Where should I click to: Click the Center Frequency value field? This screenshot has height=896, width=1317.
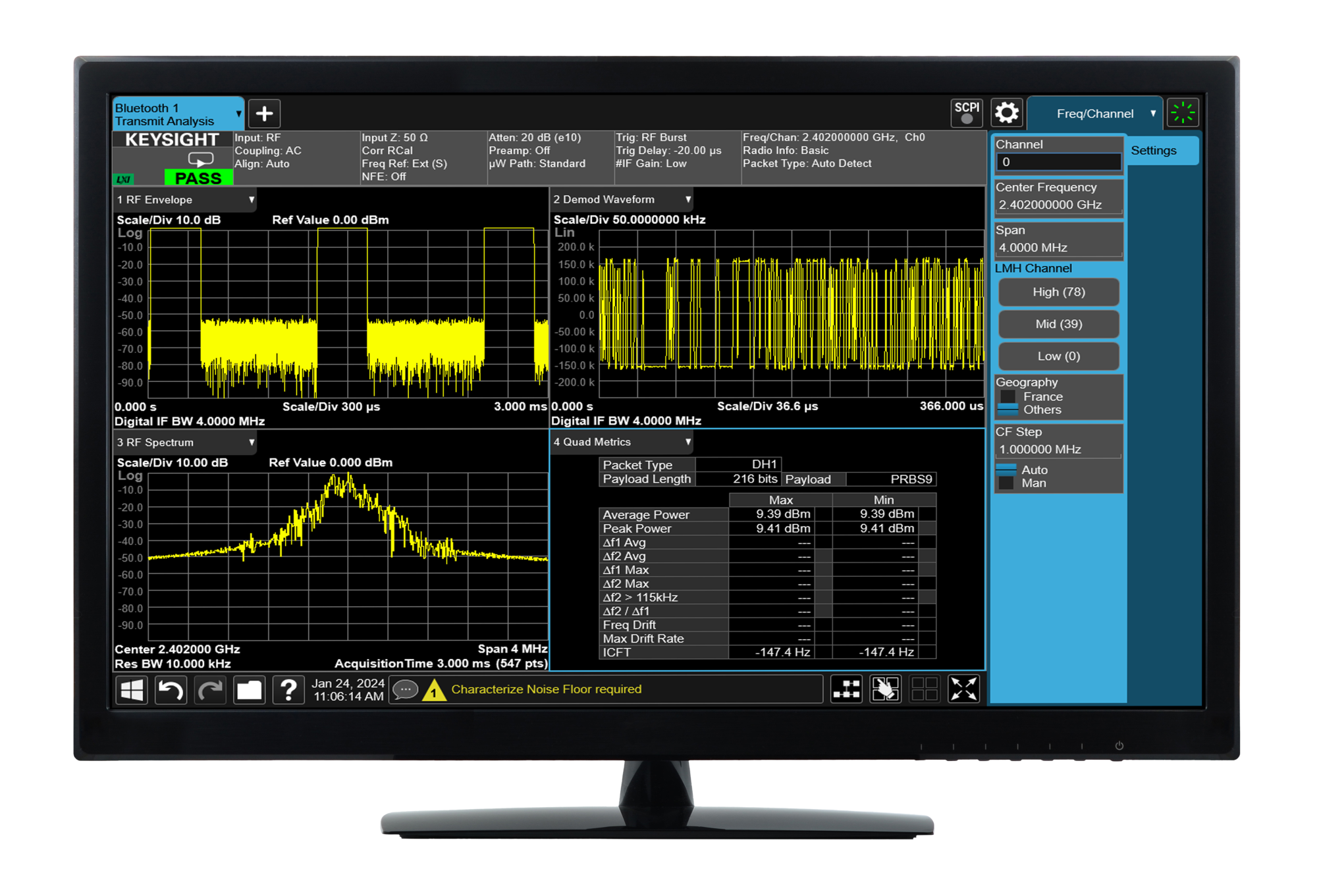[x=1058, y=205]
